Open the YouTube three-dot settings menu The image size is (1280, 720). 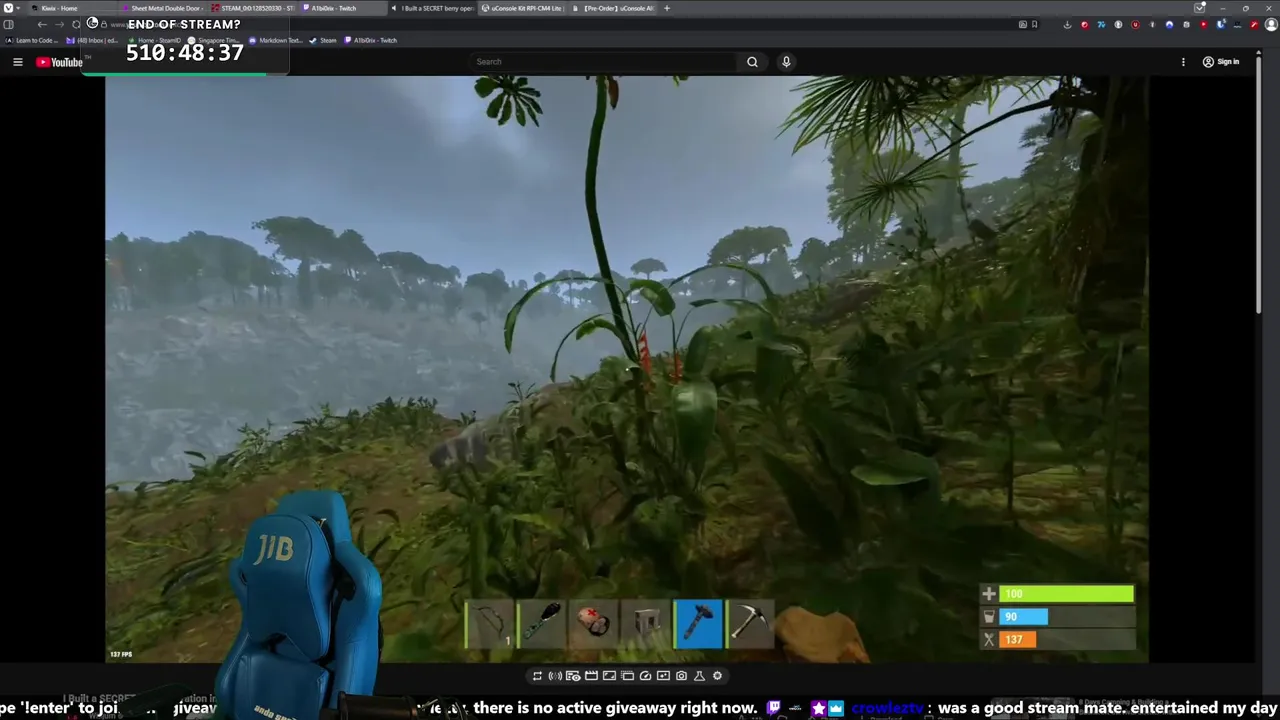[1183, 62]
